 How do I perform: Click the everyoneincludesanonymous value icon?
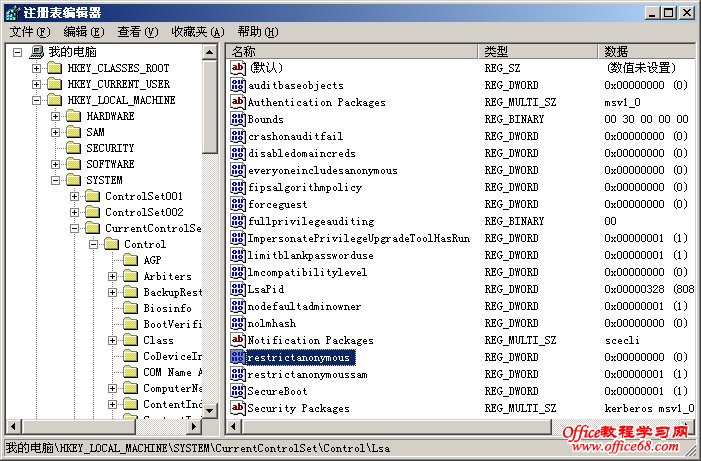tap(237, 170)
